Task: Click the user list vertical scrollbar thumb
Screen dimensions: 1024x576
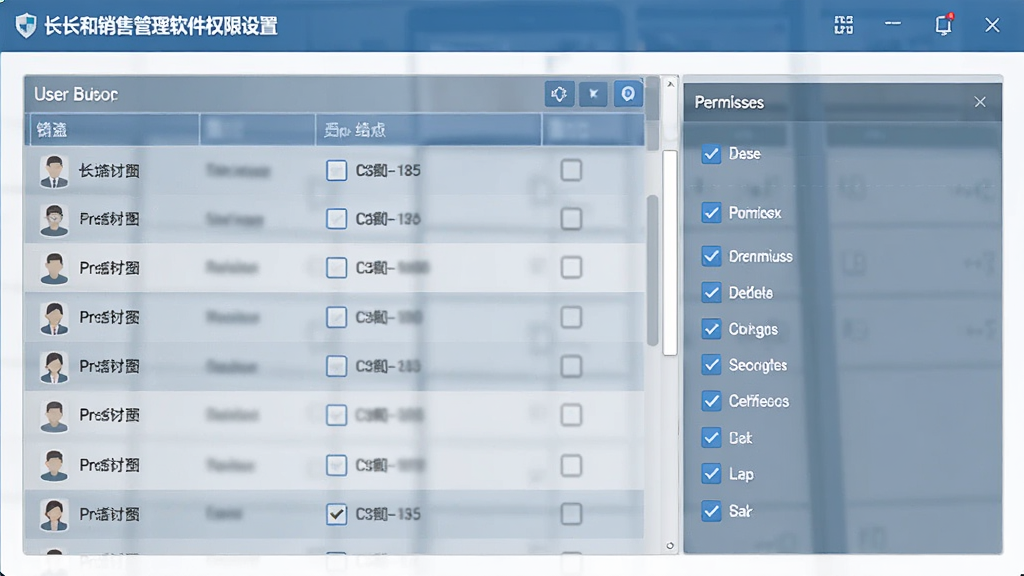Action: pos(670,253)
